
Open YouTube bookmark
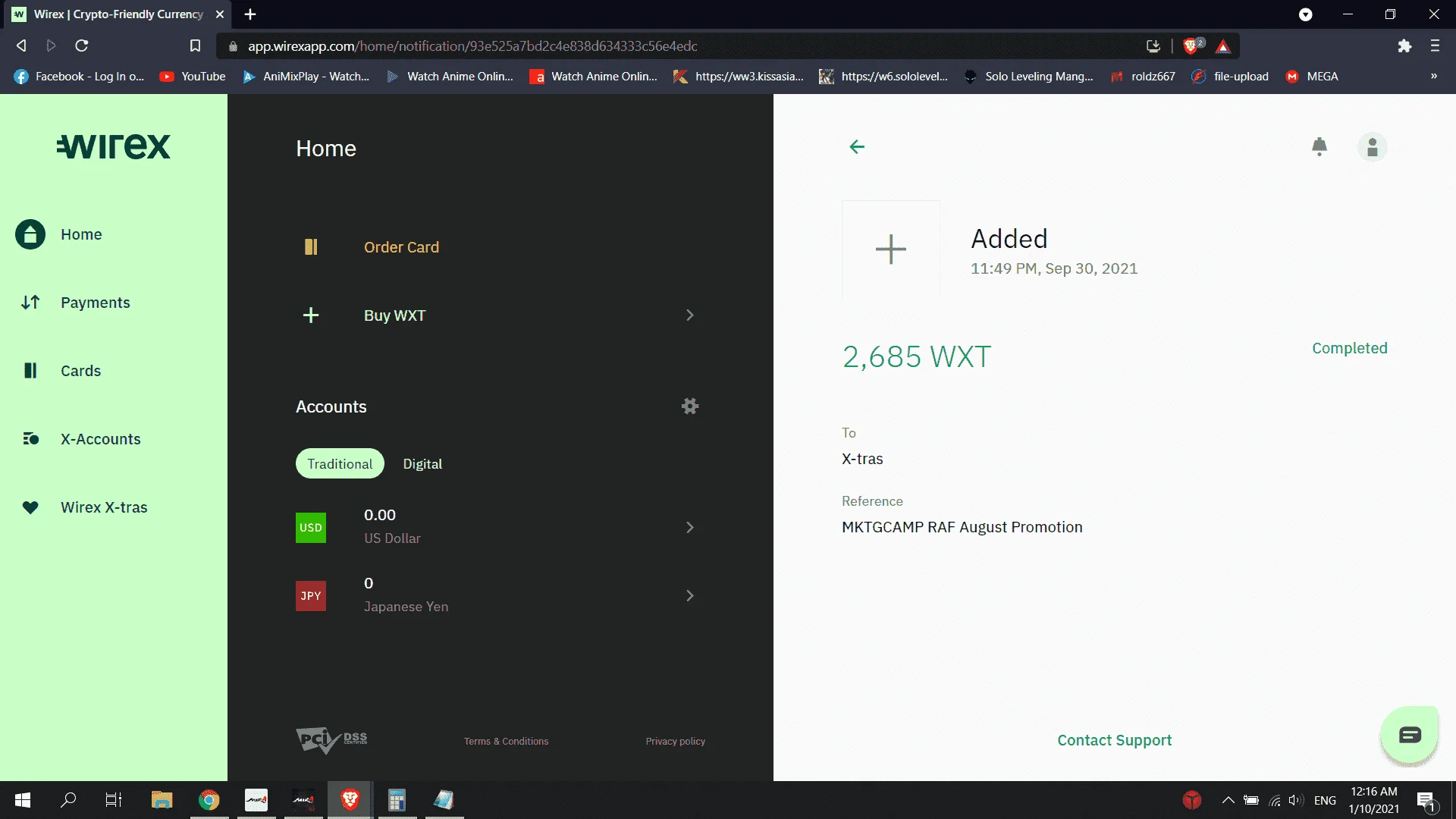pos(193,77)
